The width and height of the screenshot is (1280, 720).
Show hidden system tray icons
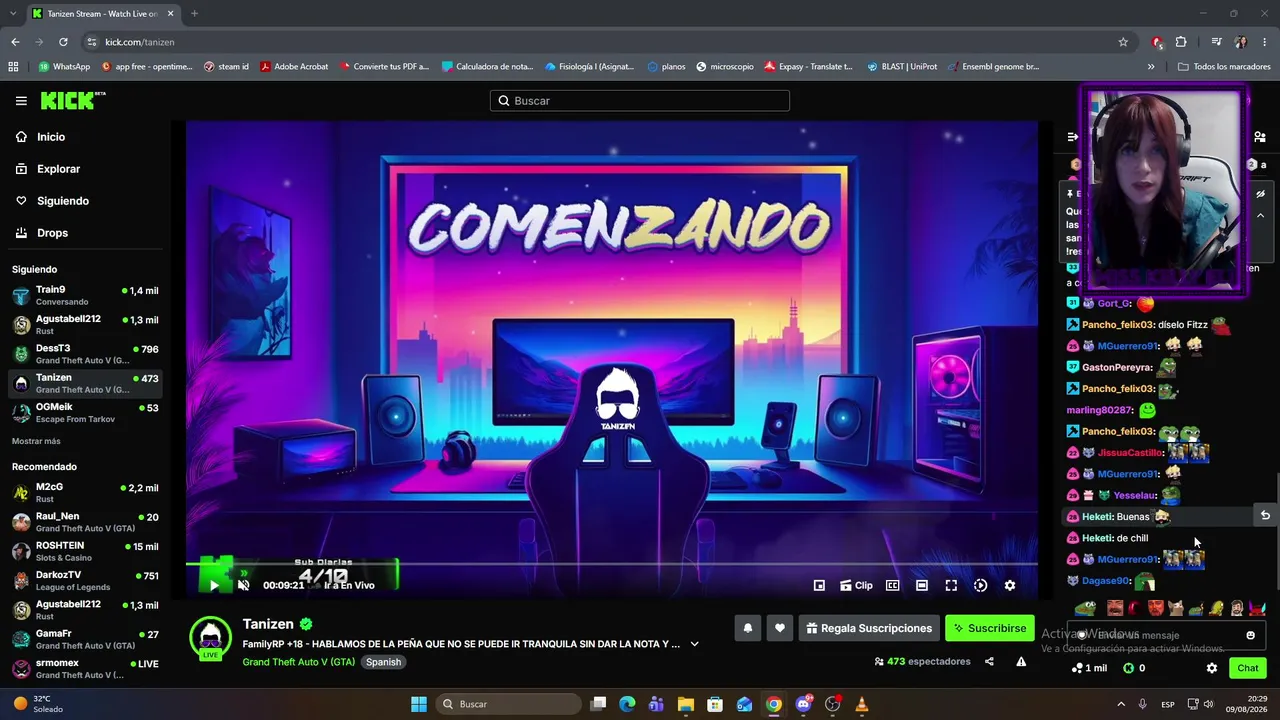[1120, 704]
